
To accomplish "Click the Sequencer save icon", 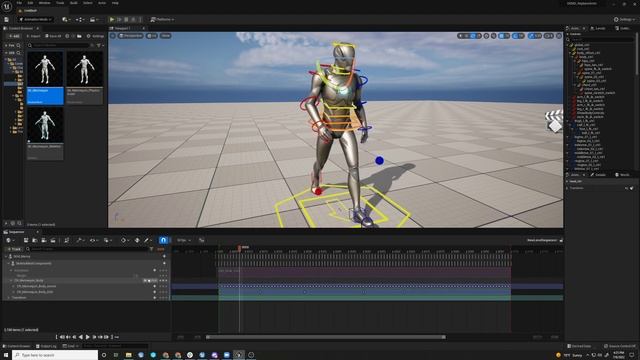I will (26, 240).
